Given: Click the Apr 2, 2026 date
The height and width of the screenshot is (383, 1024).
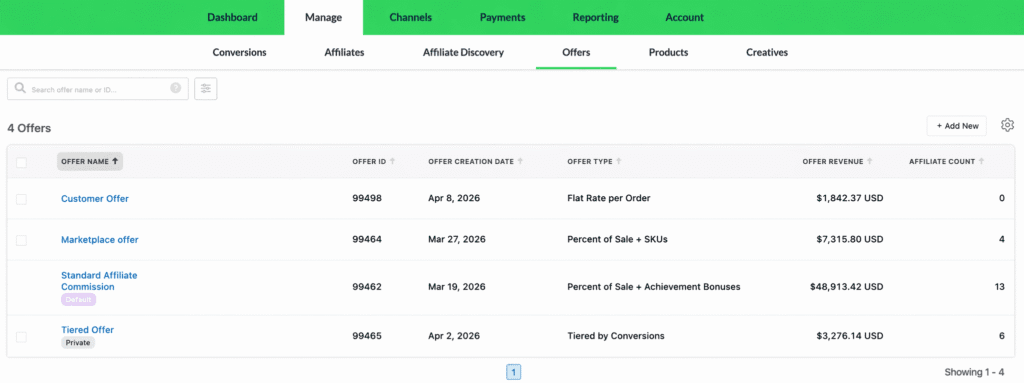Looking at the screenshot, I should [x=454, y=336].
